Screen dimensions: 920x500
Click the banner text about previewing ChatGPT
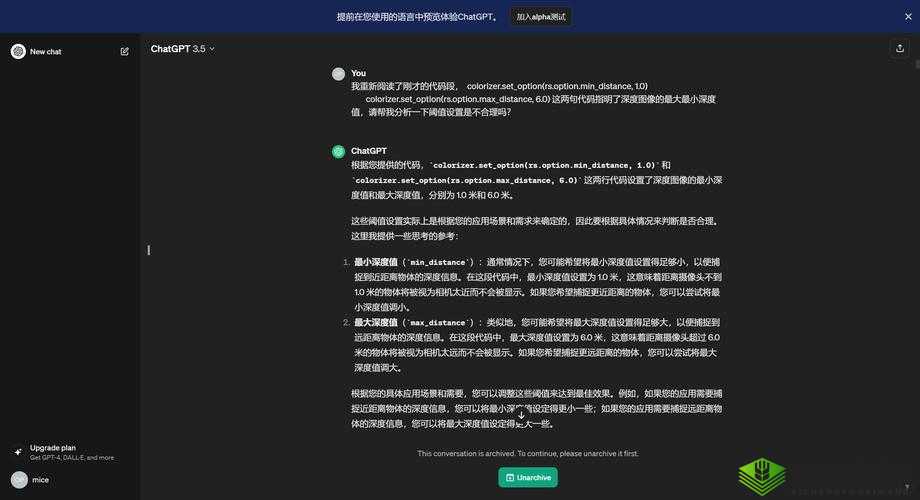[418, 17]
